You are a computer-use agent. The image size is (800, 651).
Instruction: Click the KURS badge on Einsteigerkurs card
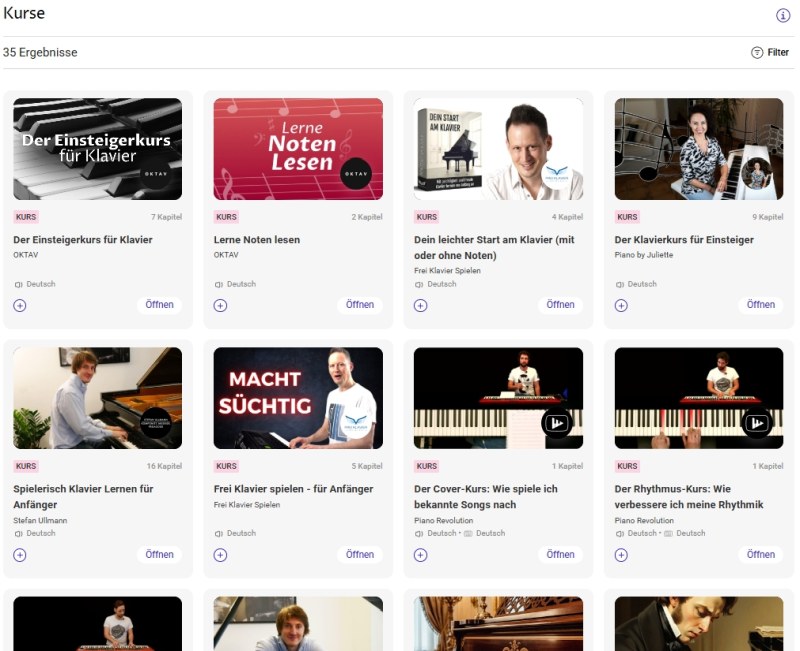point(26,216)
